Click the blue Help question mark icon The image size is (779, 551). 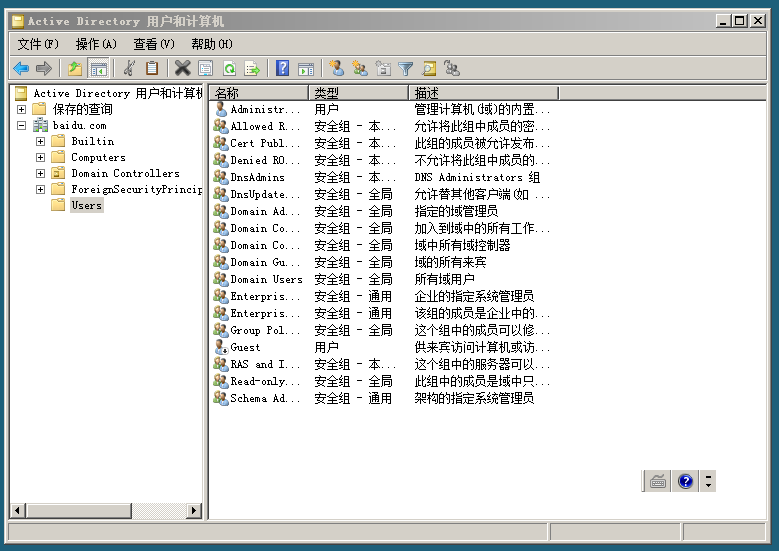(282, 68)
